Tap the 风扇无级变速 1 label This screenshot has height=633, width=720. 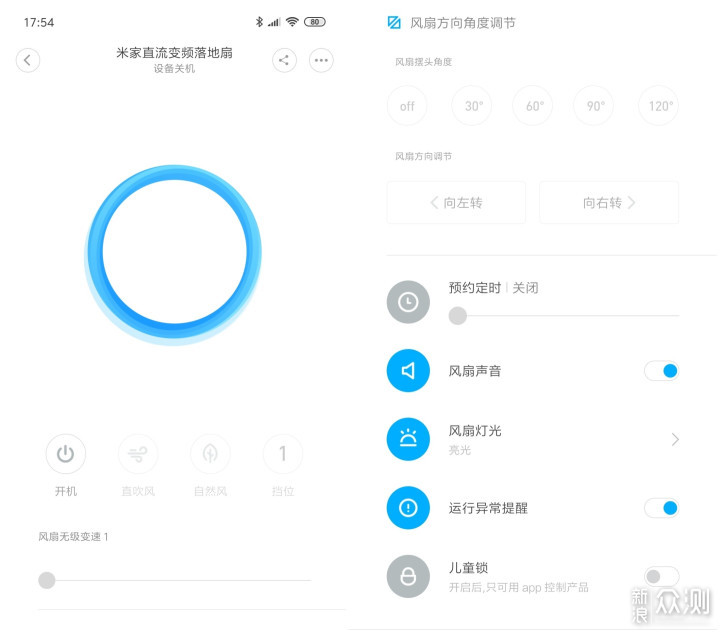73,537
